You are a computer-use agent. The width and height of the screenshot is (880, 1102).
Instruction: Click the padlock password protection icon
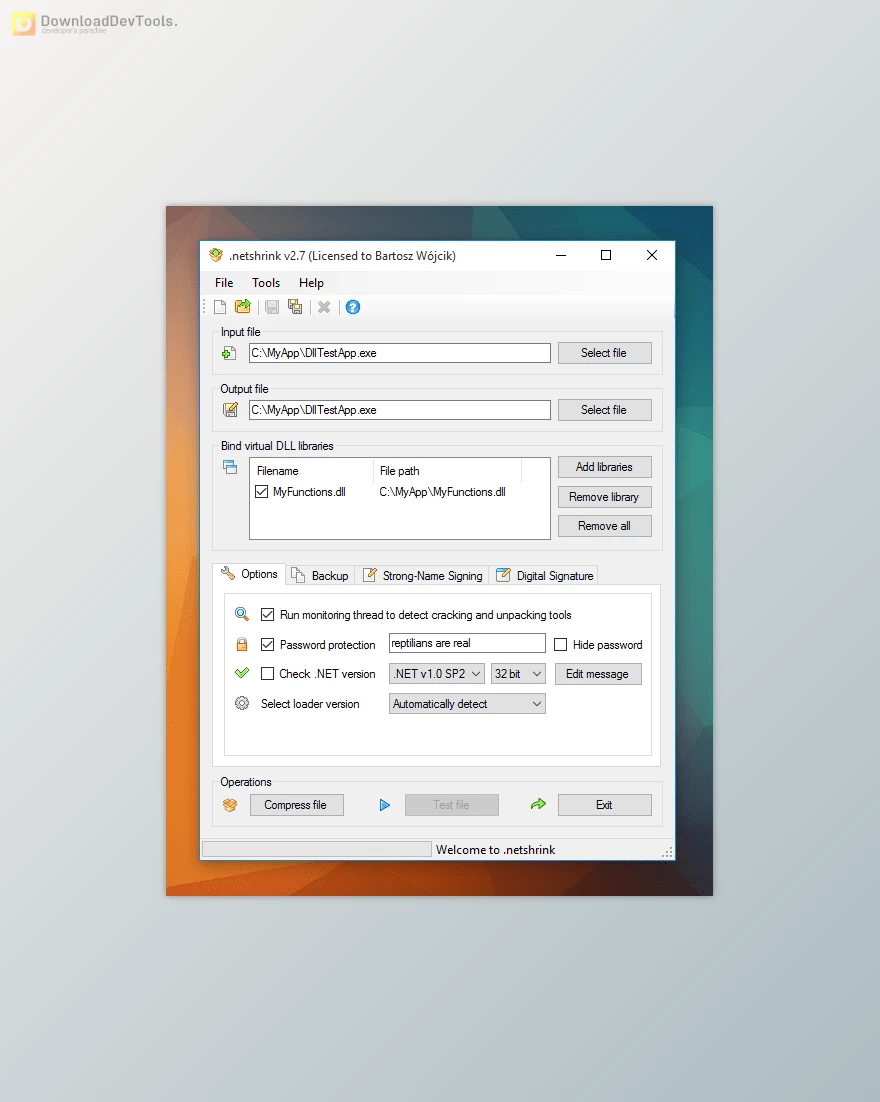click(242, 644)
